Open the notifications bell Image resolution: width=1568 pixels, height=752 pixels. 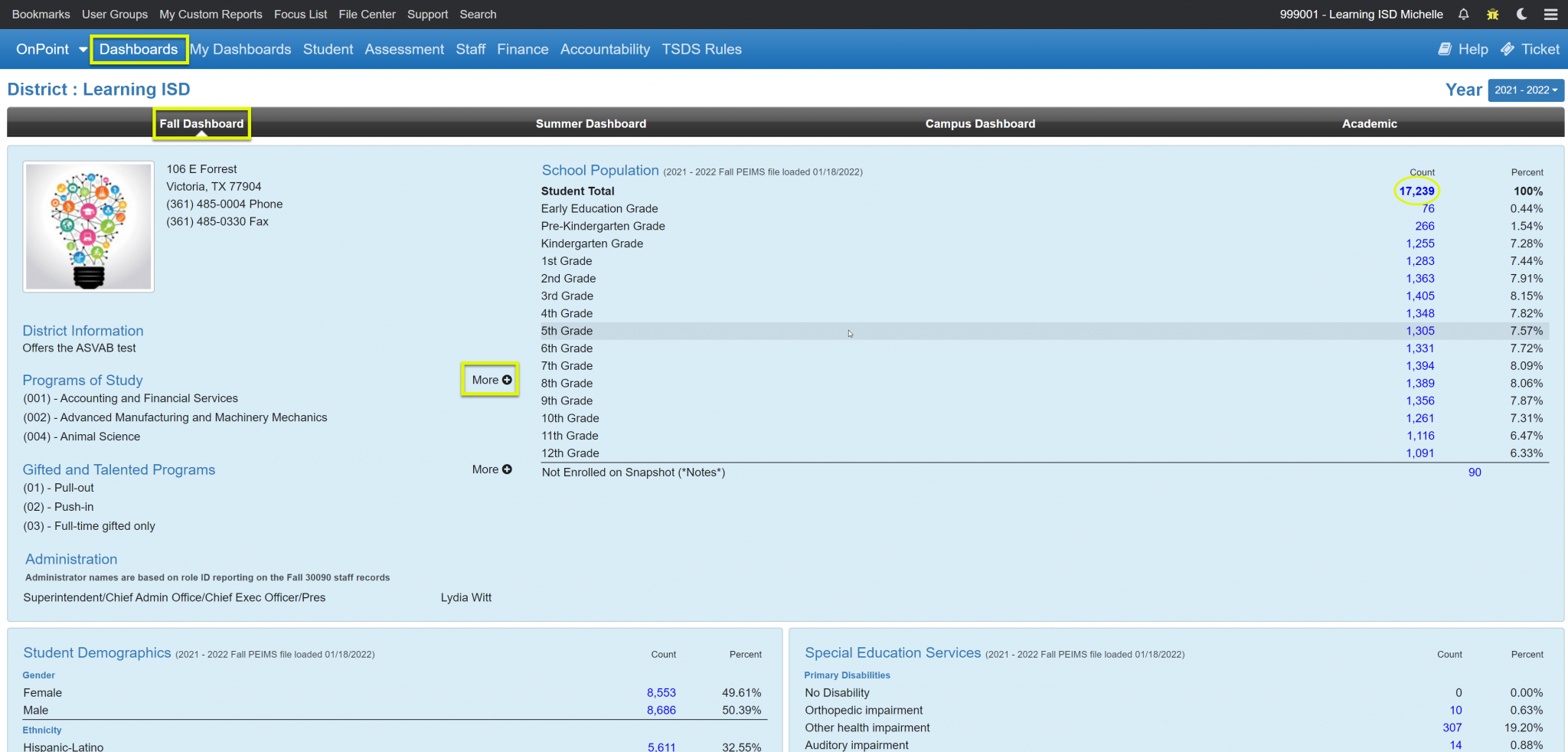point(1463,14)
